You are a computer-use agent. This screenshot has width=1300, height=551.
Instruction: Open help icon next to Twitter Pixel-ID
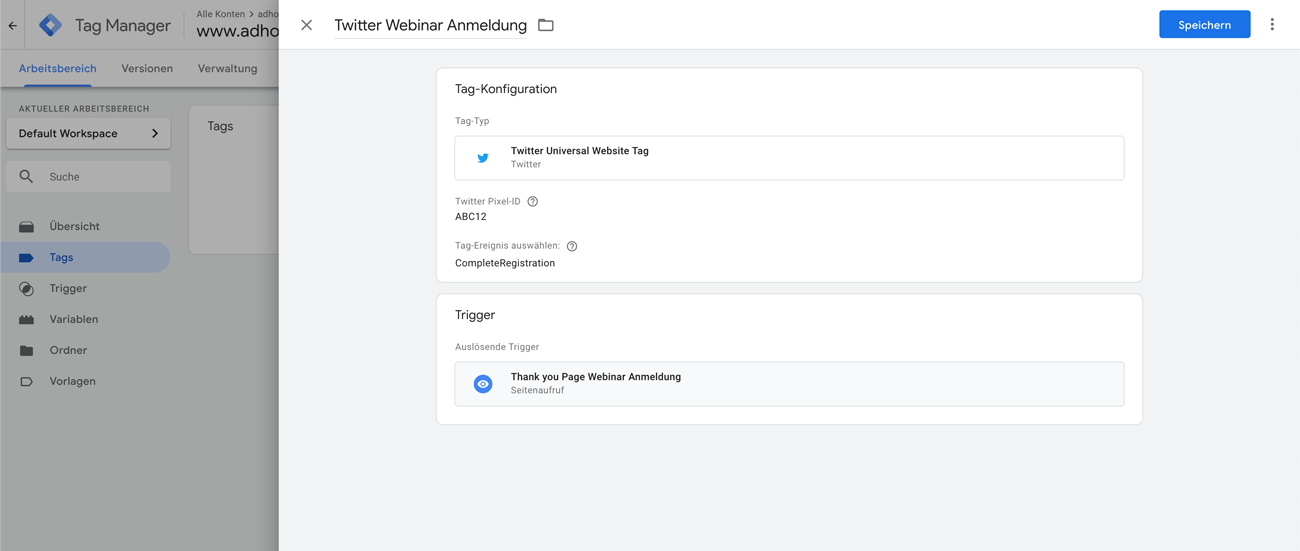click(533, 201)
